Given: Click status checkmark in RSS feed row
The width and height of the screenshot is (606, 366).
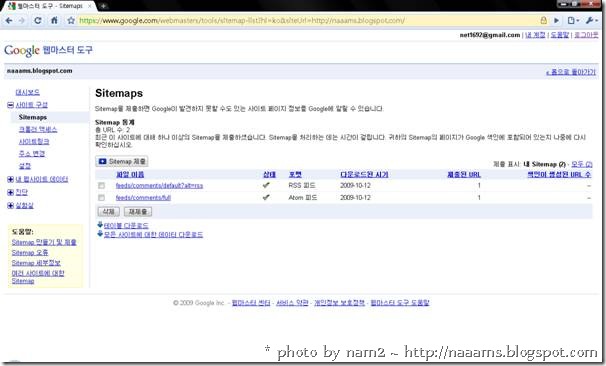Looking at the screenshot, I should (266, 185).
